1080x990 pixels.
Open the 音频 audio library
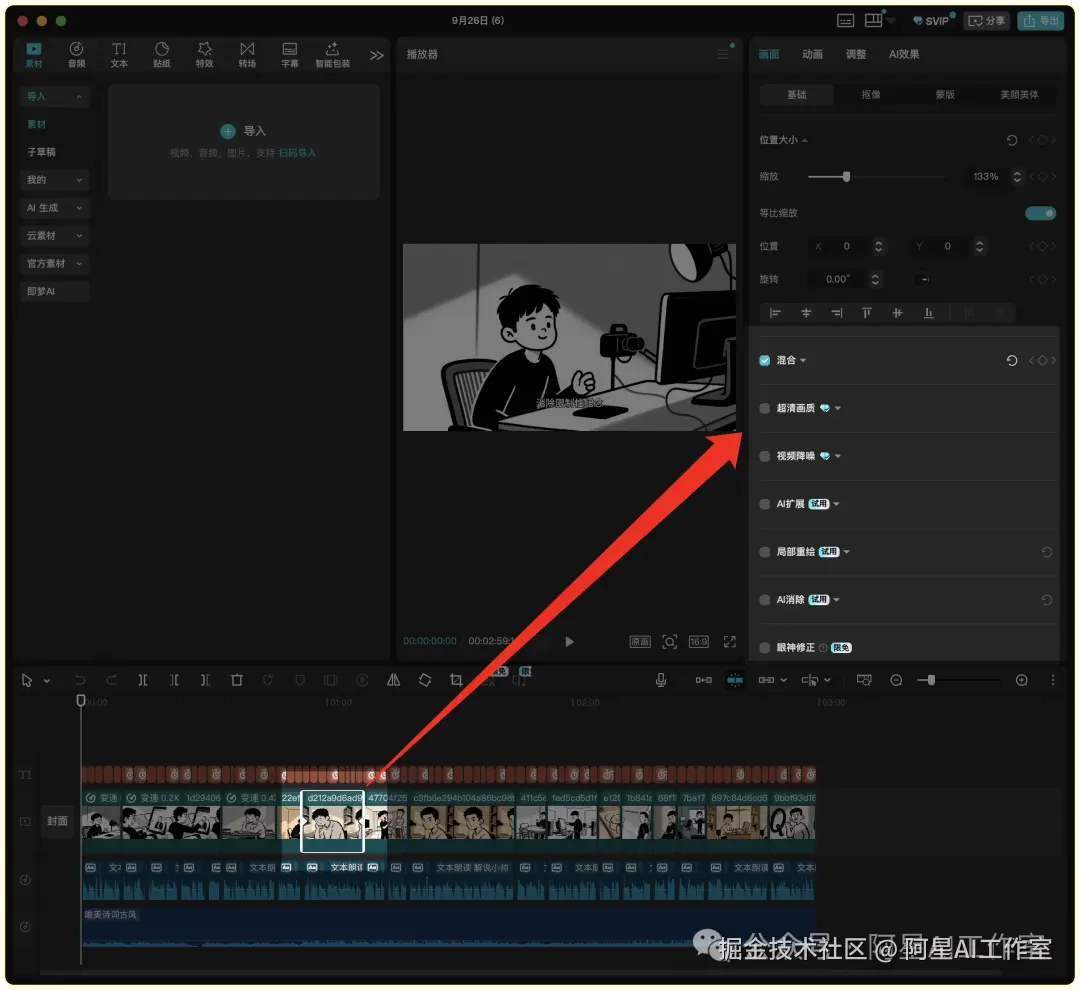pos(76,54)
